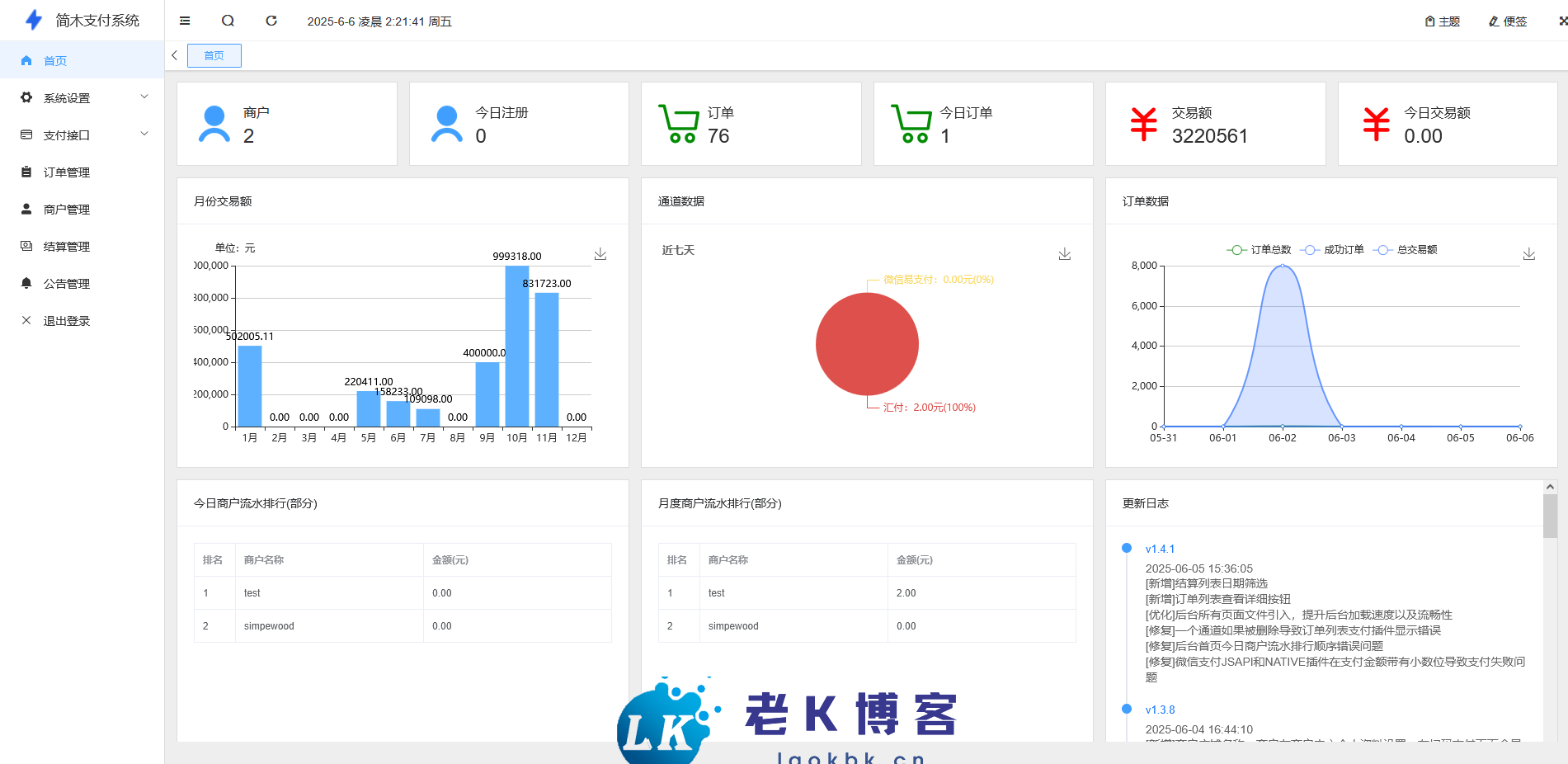Toggle the 订单总数 legend series

tap(1259, 250)
